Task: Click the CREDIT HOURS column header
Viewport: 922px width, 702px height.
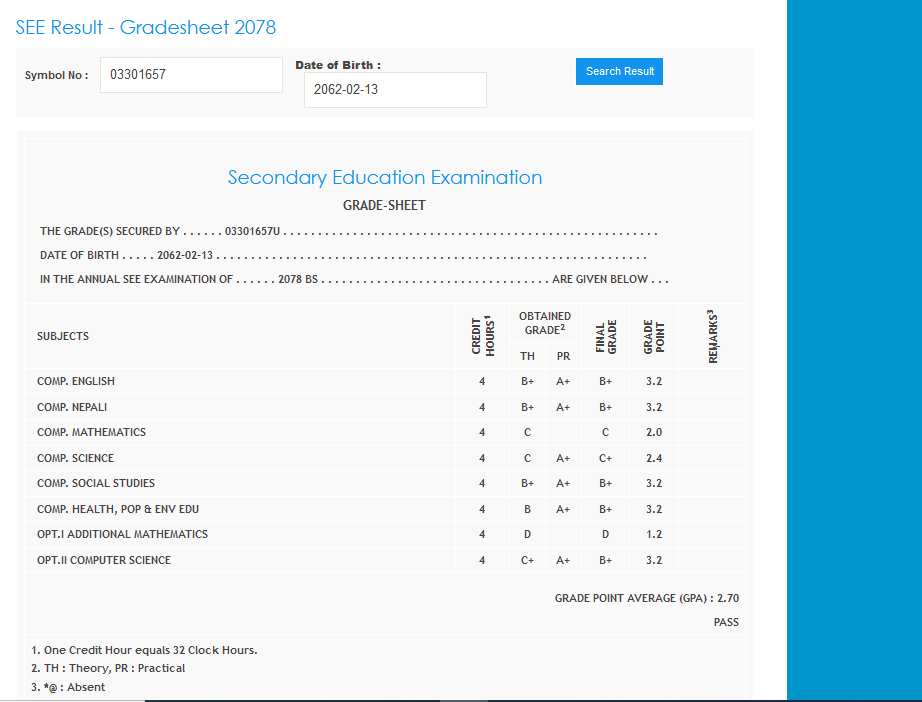Action: (x=482, y=336)
